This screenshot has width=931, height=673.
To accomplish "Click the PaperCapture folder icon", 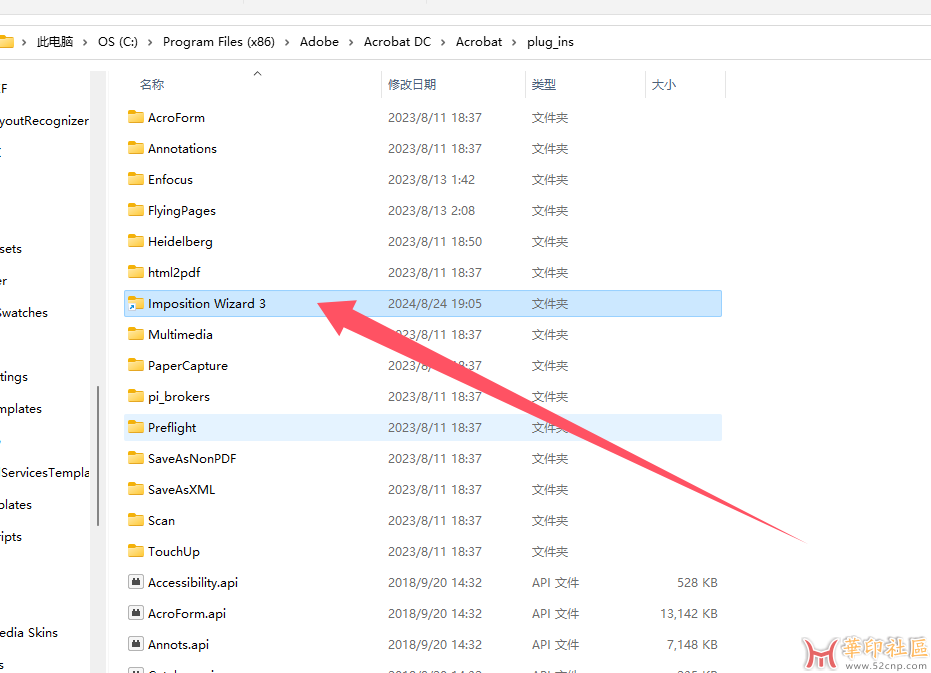I will pyautogui.click(x=136, y=365).
